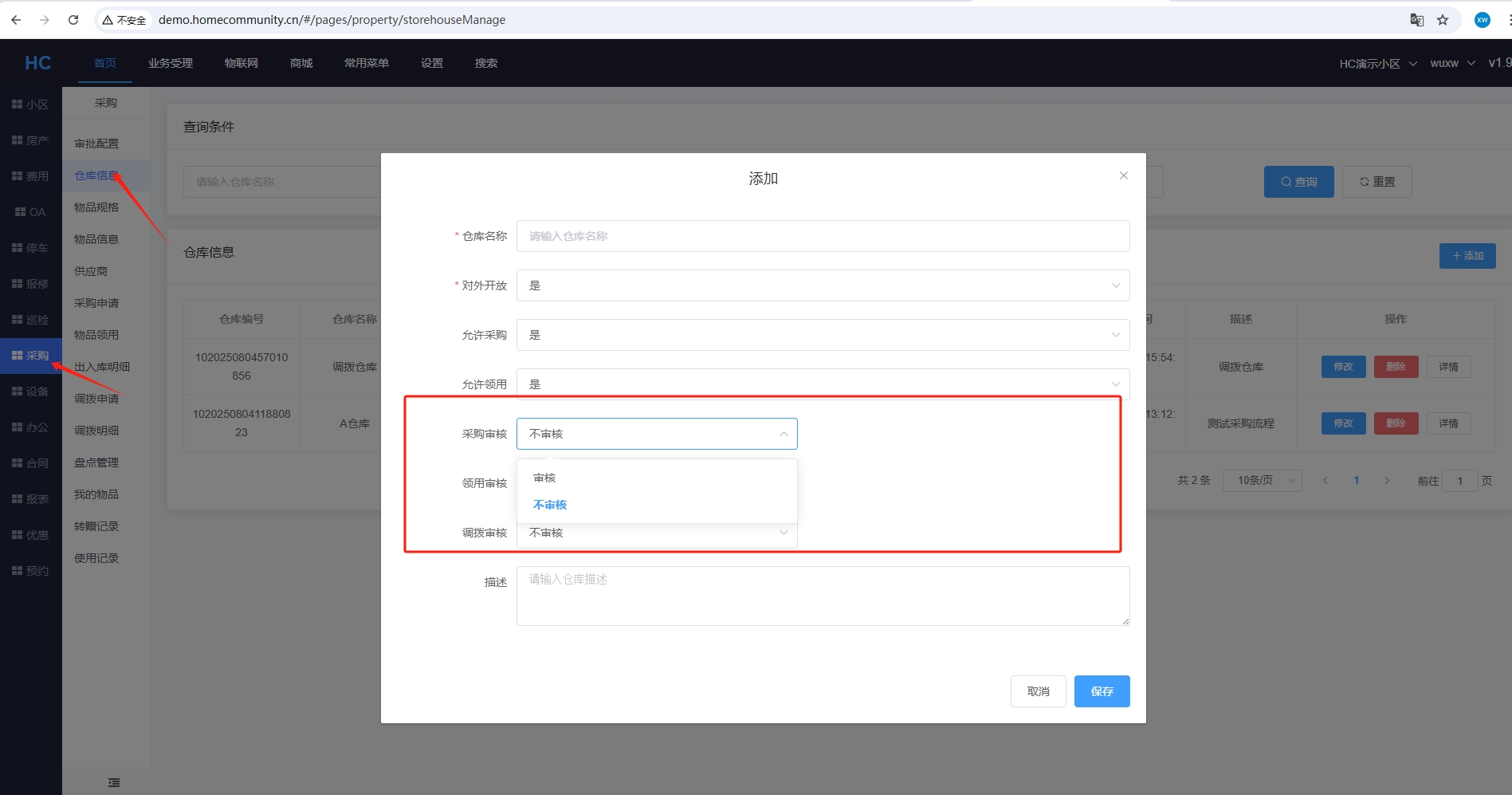
Task: Collapse the submenu with the fold icon
Action: pyautogui.click(x=114, y=783)
